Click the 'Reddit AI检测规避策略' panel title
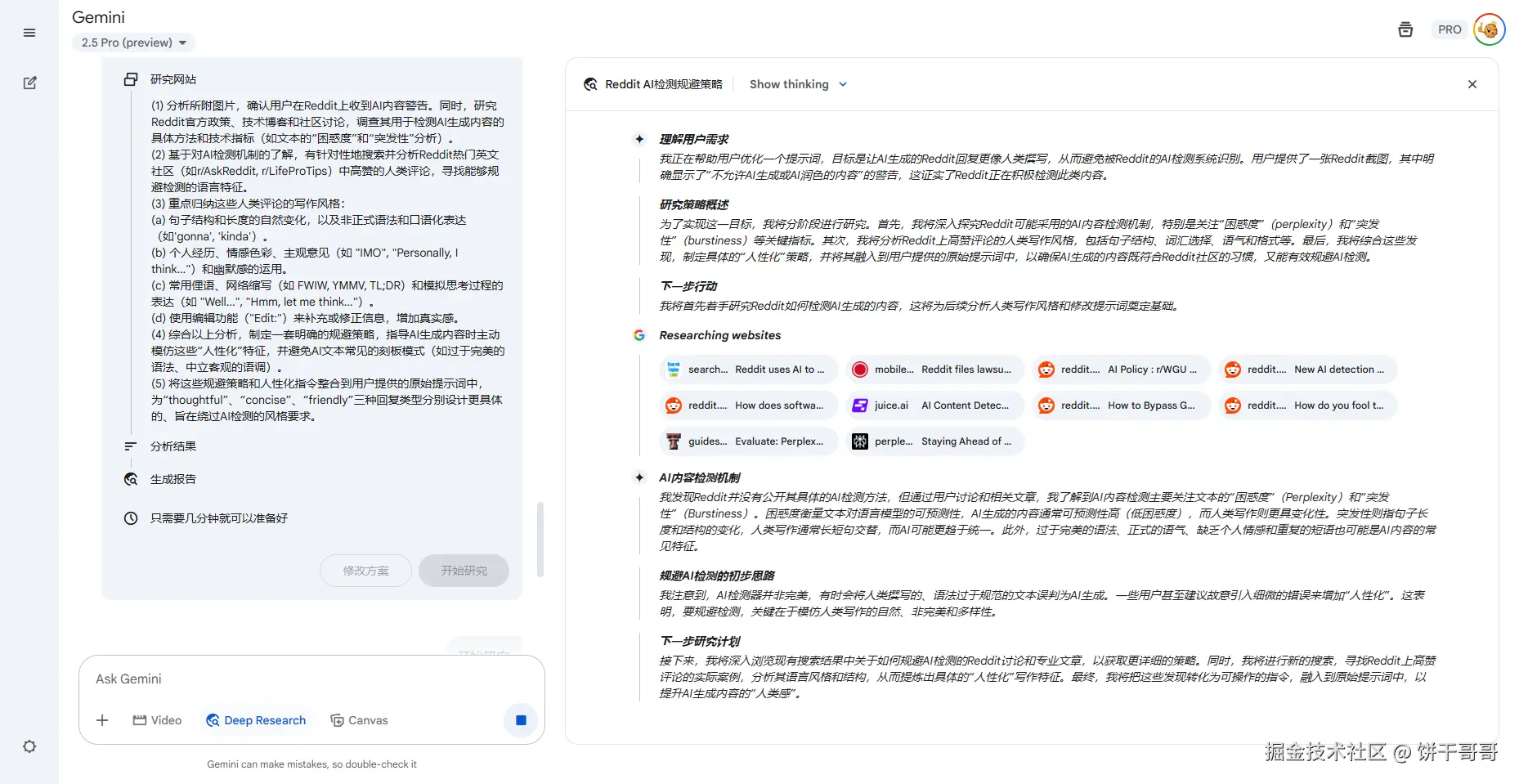Viewport: 1519px width, 784px height. pos(664,84)
